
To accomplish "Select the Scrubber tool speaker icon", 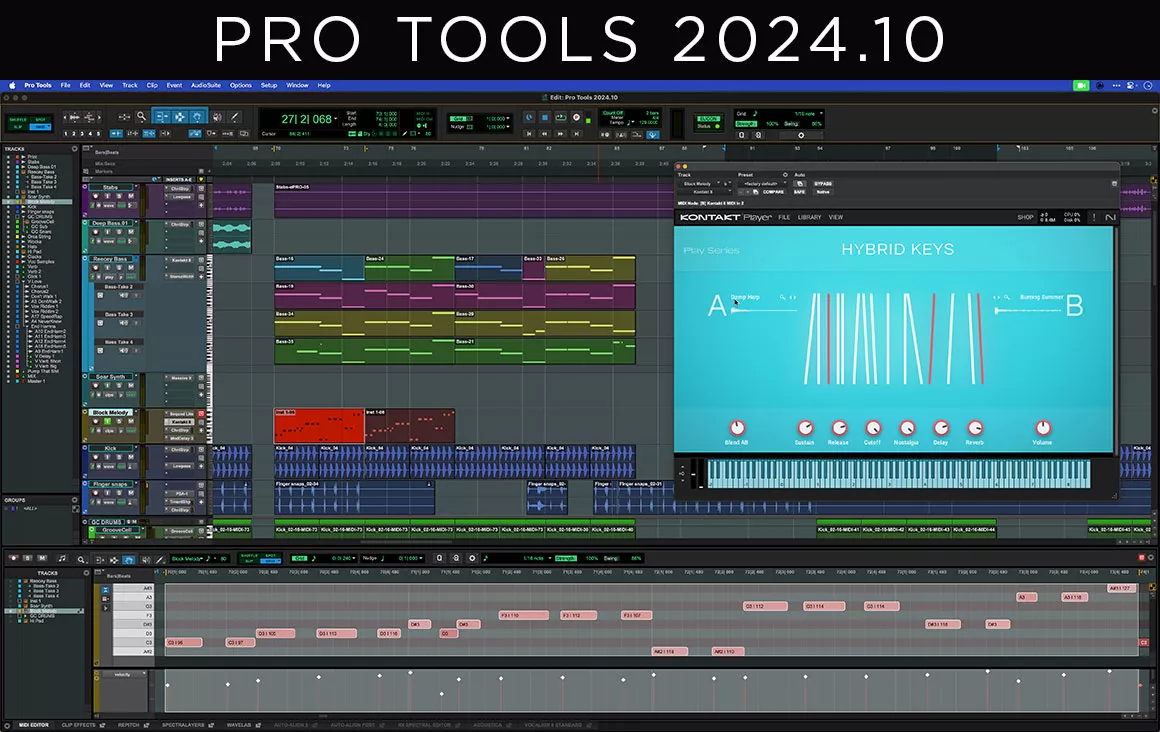I will tap(218, 117).
